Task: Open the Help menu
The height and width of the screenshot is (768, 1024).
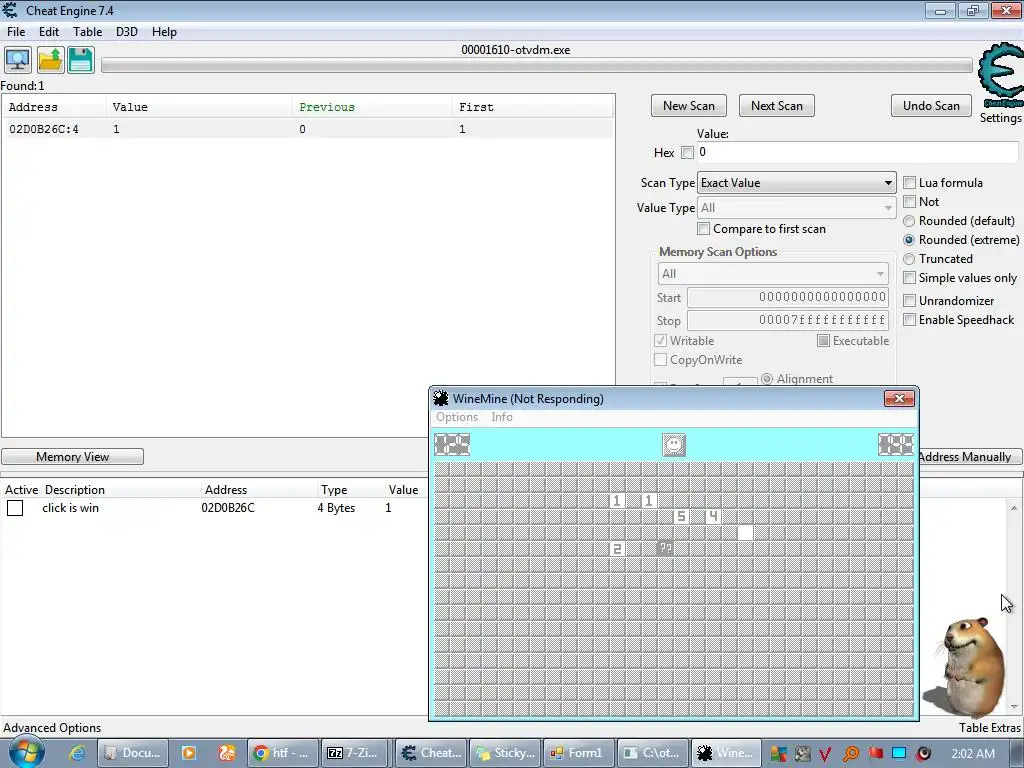Action: (x=165, y=32)
